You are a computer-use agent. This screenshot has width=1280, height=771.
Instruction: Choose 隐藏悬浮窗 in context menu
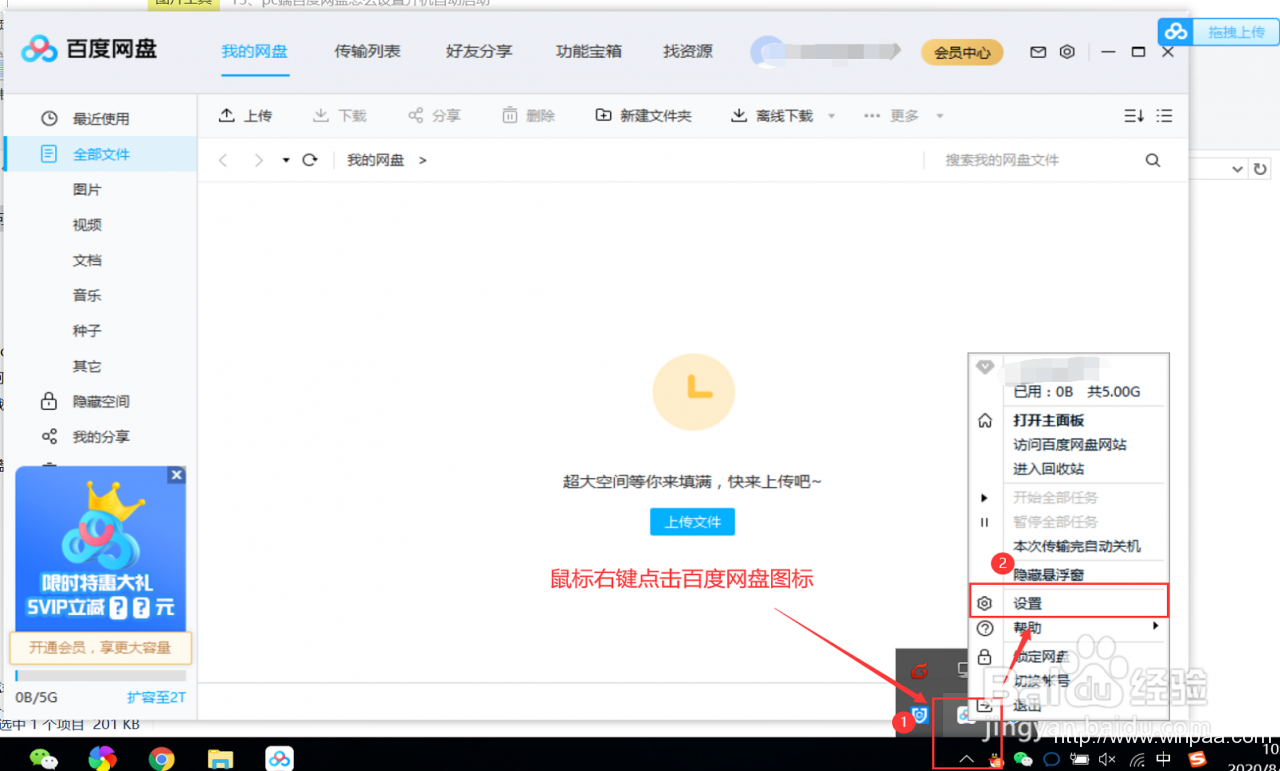pyautogui.click(x=1048, y=576)
